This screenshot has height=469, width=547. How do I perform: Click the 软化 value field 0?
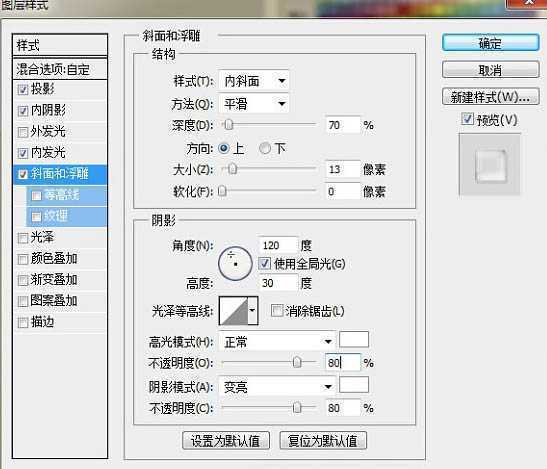point(342,191)
